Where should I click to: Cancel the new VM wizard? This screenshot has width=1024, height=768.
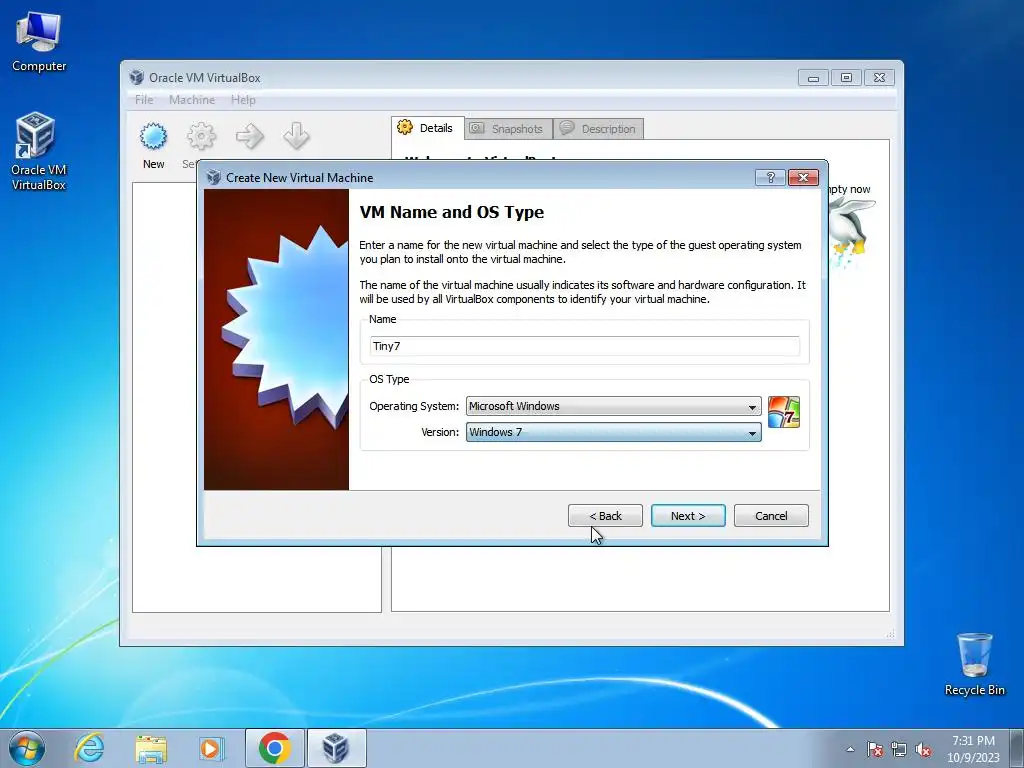coord(771,516)
